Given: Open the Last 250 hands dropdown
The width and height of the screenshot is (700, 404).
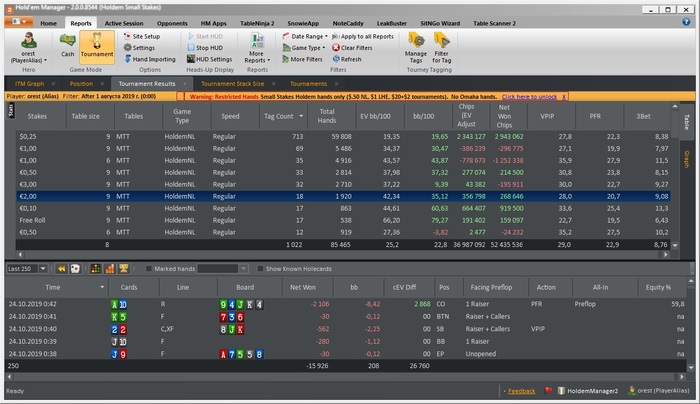Looking at the screenshot, I should [43, 268].
